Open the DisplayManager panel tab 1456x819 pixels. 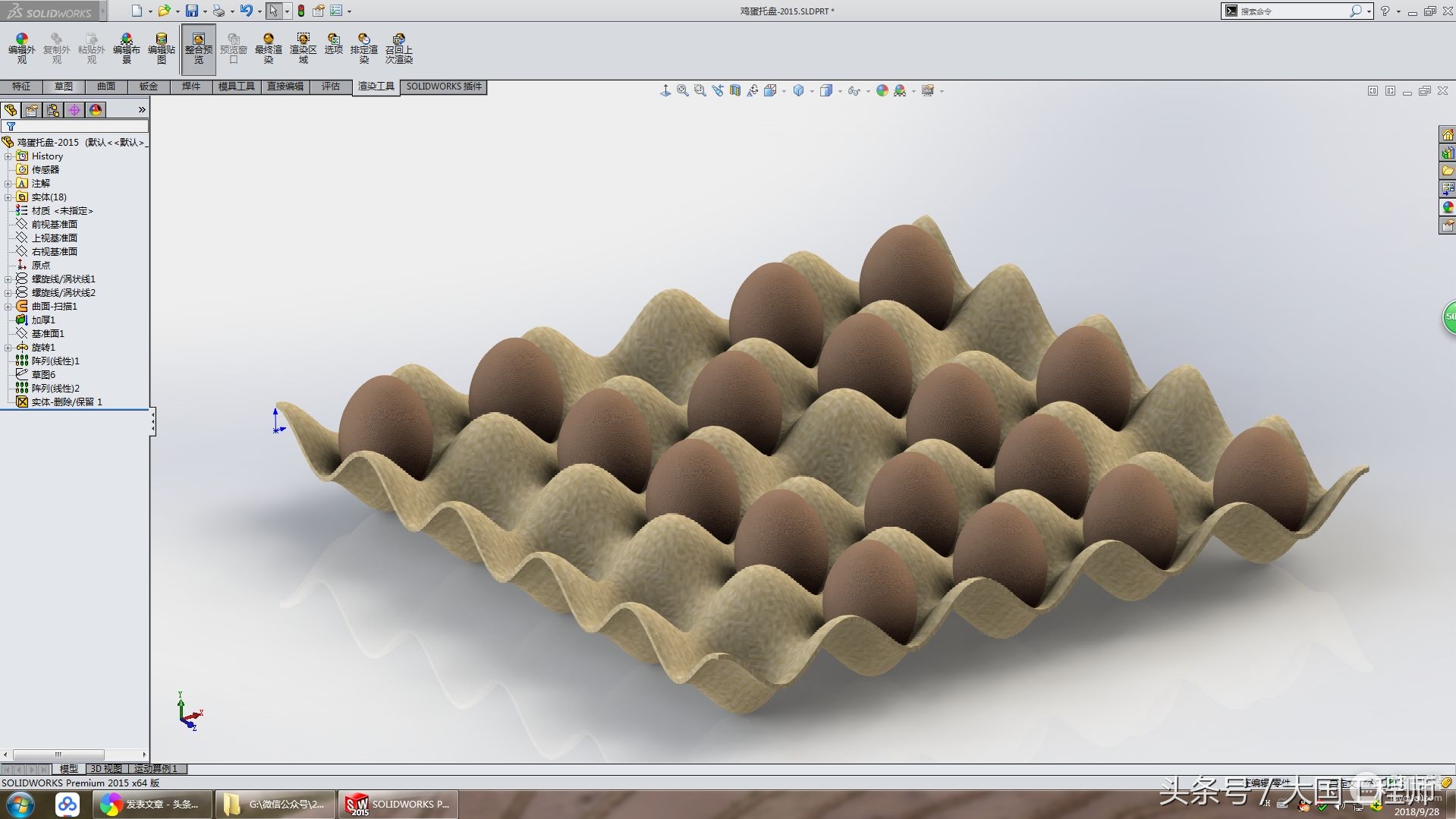[x=96, y=110]
